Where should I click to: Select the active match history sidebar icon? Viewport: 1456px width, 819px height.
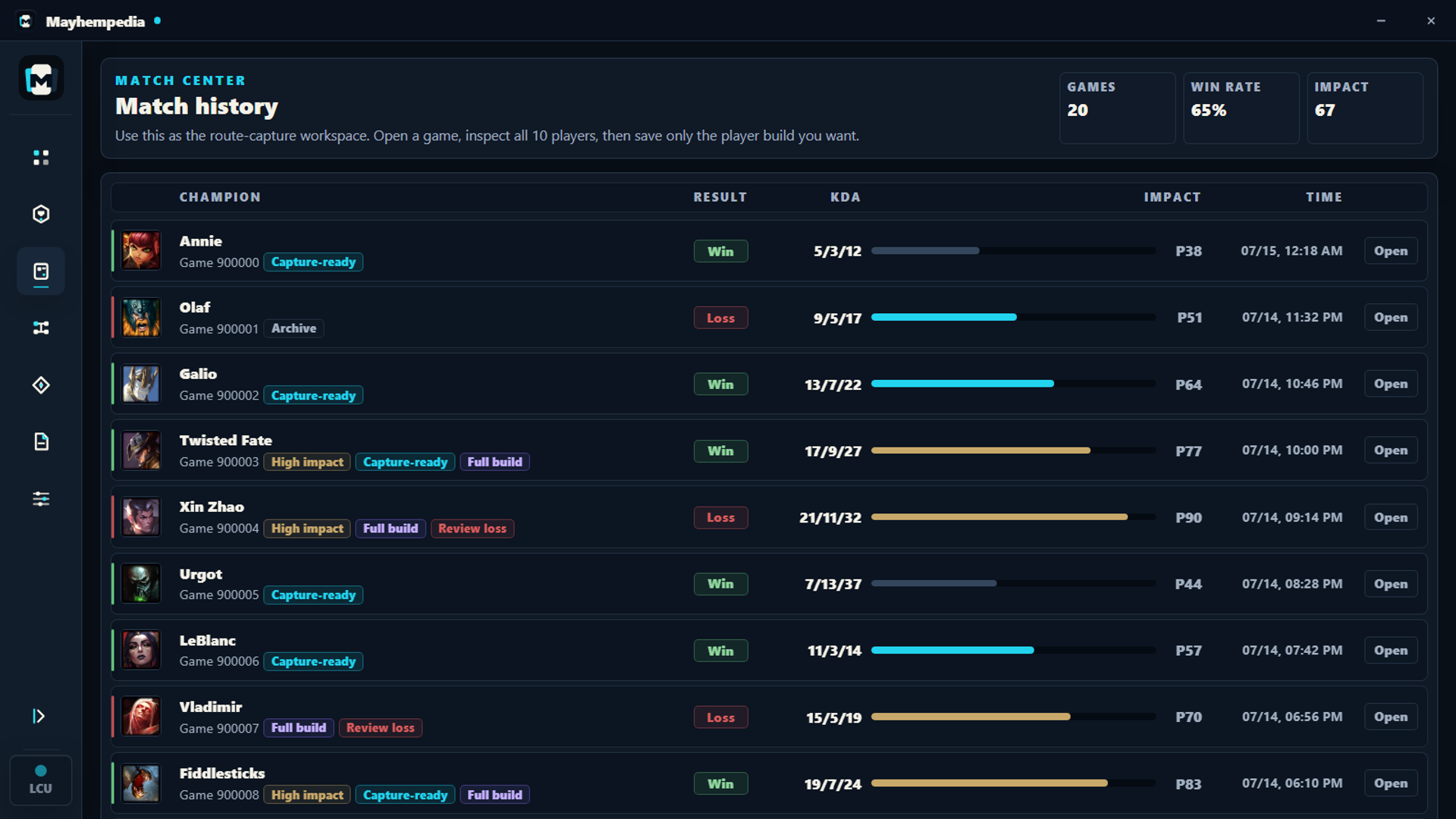click(x=41, y=271)
